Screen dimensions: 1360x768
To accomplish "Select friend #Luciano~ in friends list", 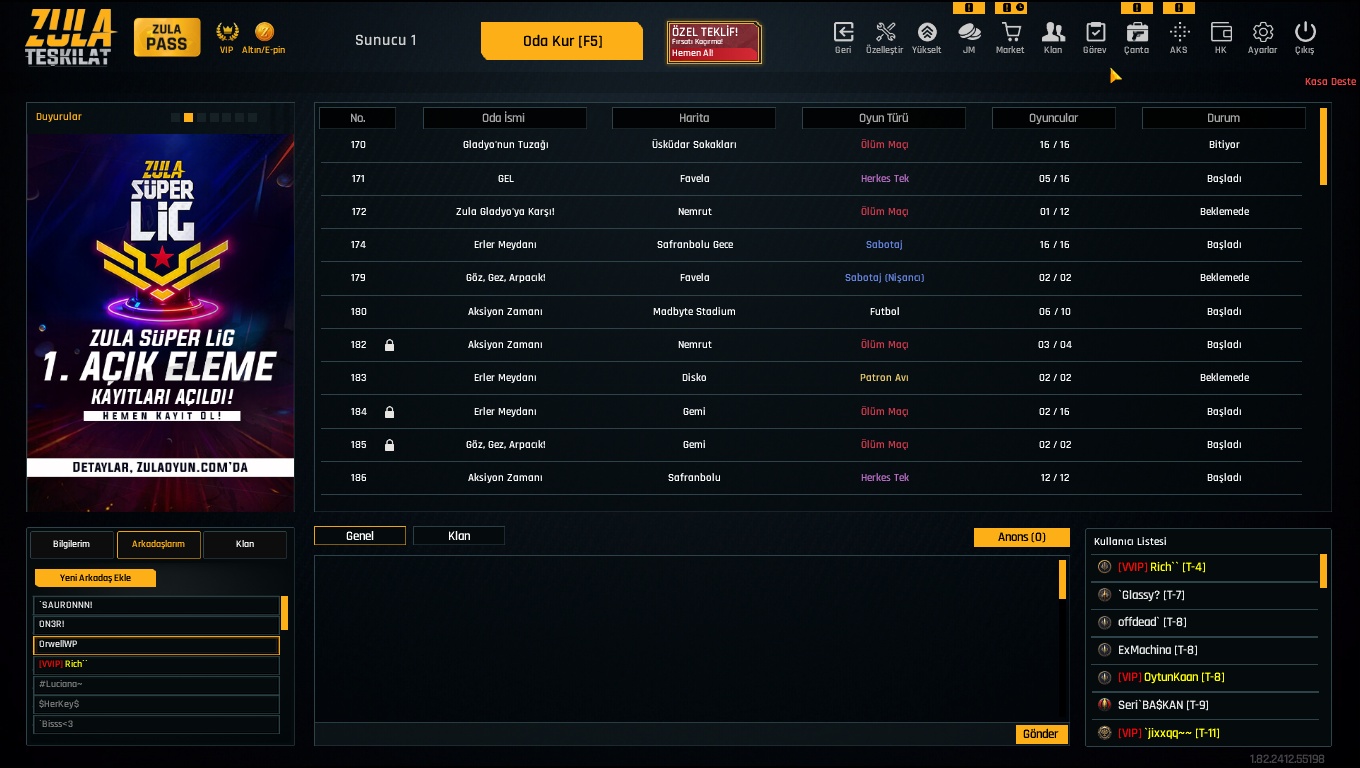I will click(156, 685).
